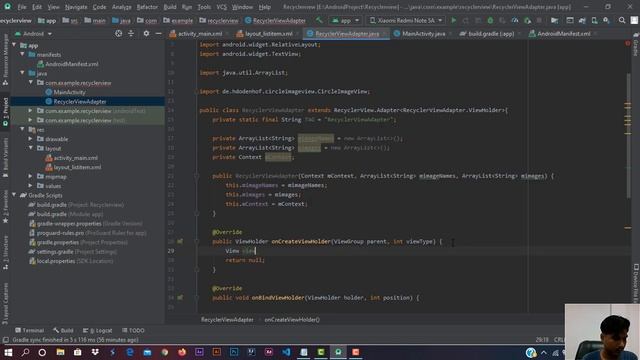This screenshot has width=640, height=360.
Task: Open the TODO tool window
Action: [133, 331]
